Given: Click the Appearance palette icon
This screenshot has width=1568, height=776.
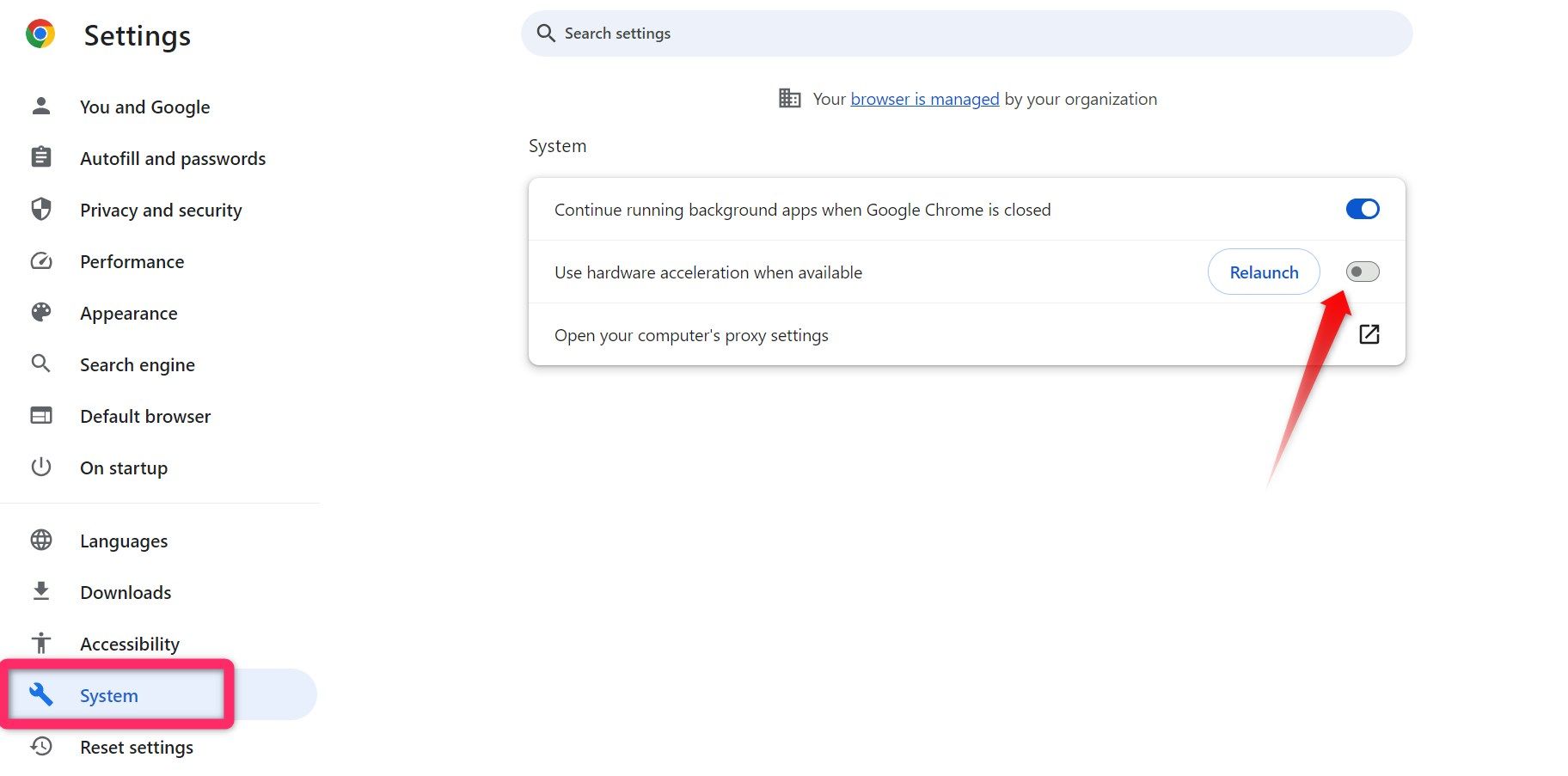Looking at the screenshot, I should (x=41, y=312).
